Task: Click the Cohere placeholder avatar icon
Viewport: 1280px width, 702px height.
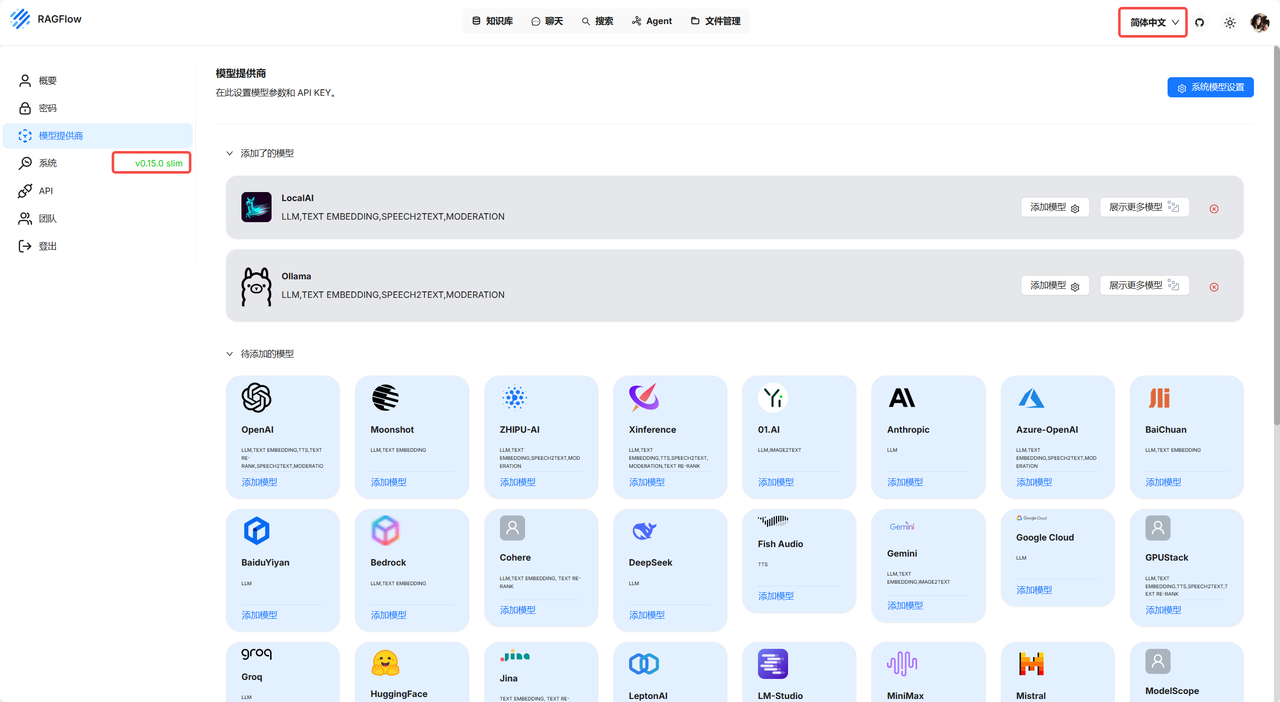Action: (512, 528)
